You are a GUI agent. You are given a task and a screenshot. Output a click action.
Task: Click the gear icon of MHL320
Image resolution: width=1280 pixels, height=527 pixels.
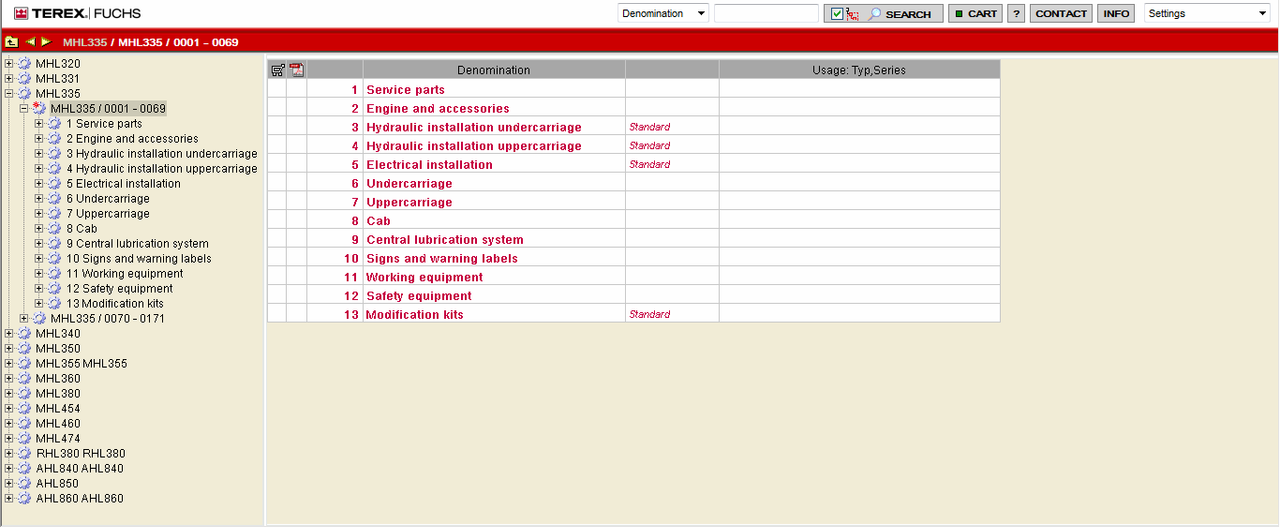(24, 64)
